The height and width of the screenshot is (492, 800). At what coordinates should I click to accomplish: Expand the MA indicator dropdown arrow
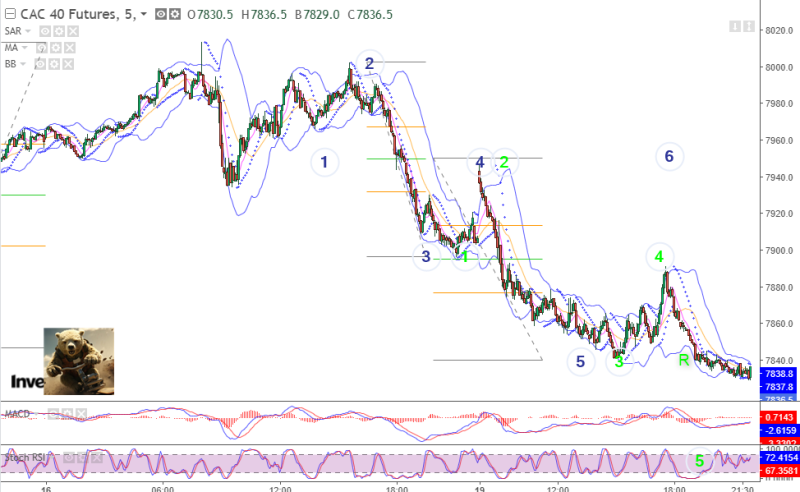(x=24, y=47)
